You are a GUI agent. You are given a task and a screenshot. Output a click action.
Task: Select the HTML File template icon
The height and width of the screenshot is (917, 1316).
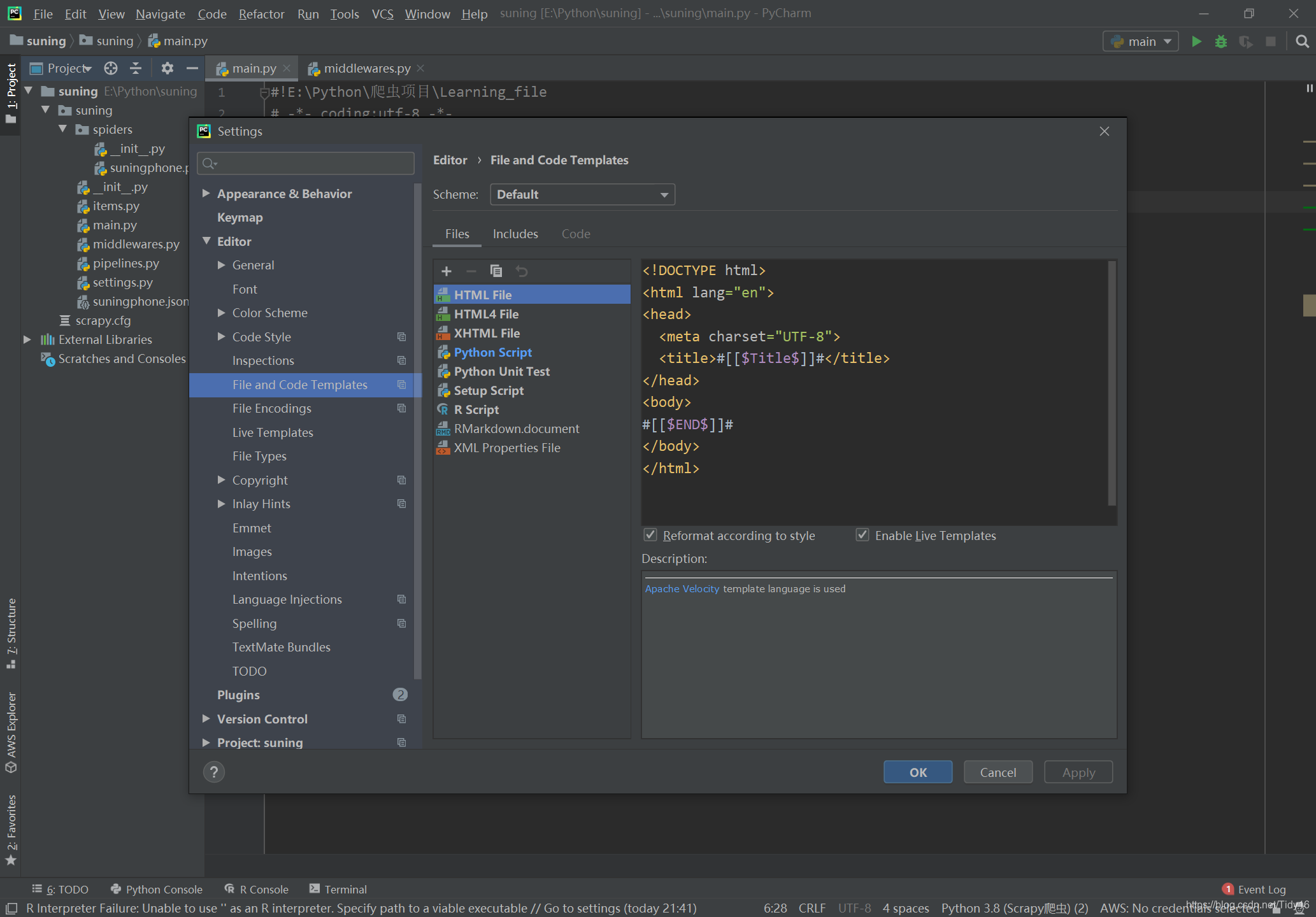click(x=443, y=294)
